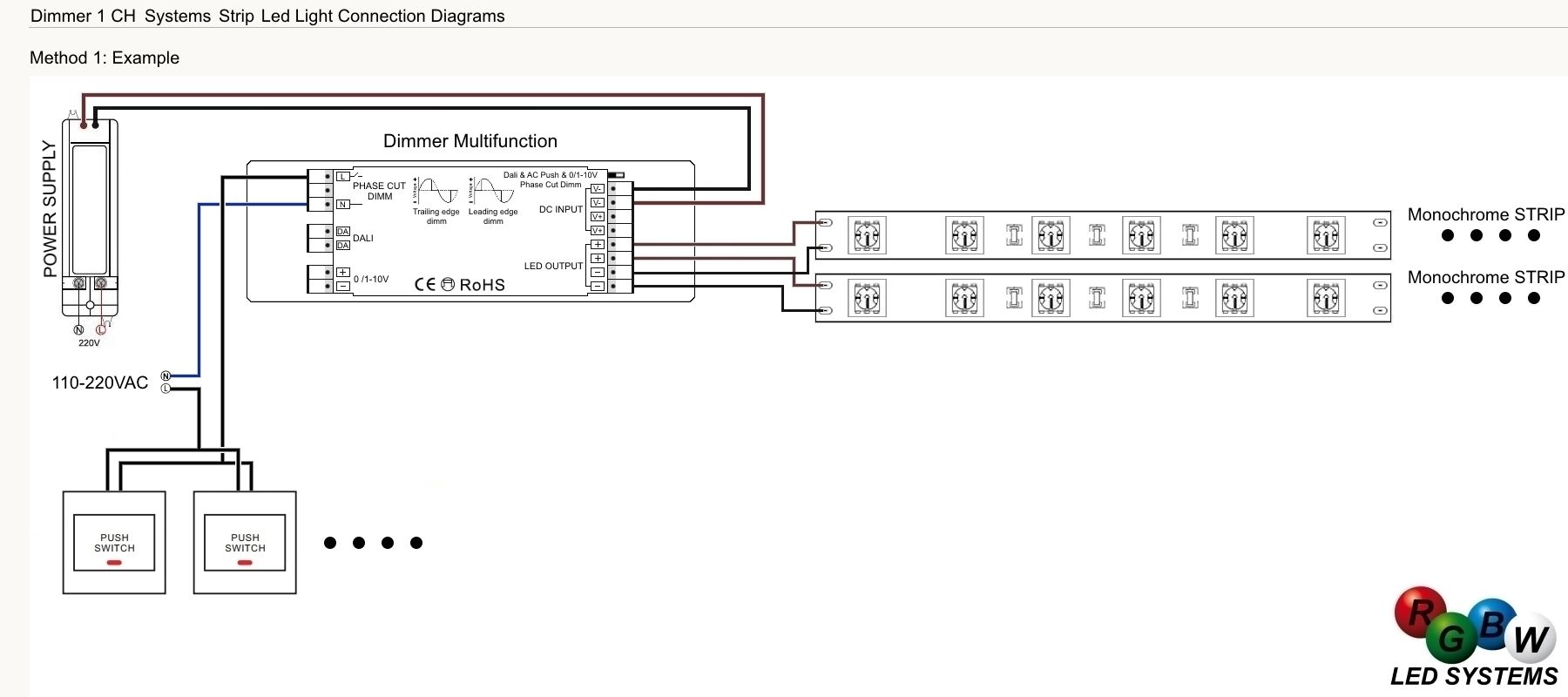The width and height of the screenshot is (1568, 697).
Task: Click the green G sphere in logo
Action: 1451,639
